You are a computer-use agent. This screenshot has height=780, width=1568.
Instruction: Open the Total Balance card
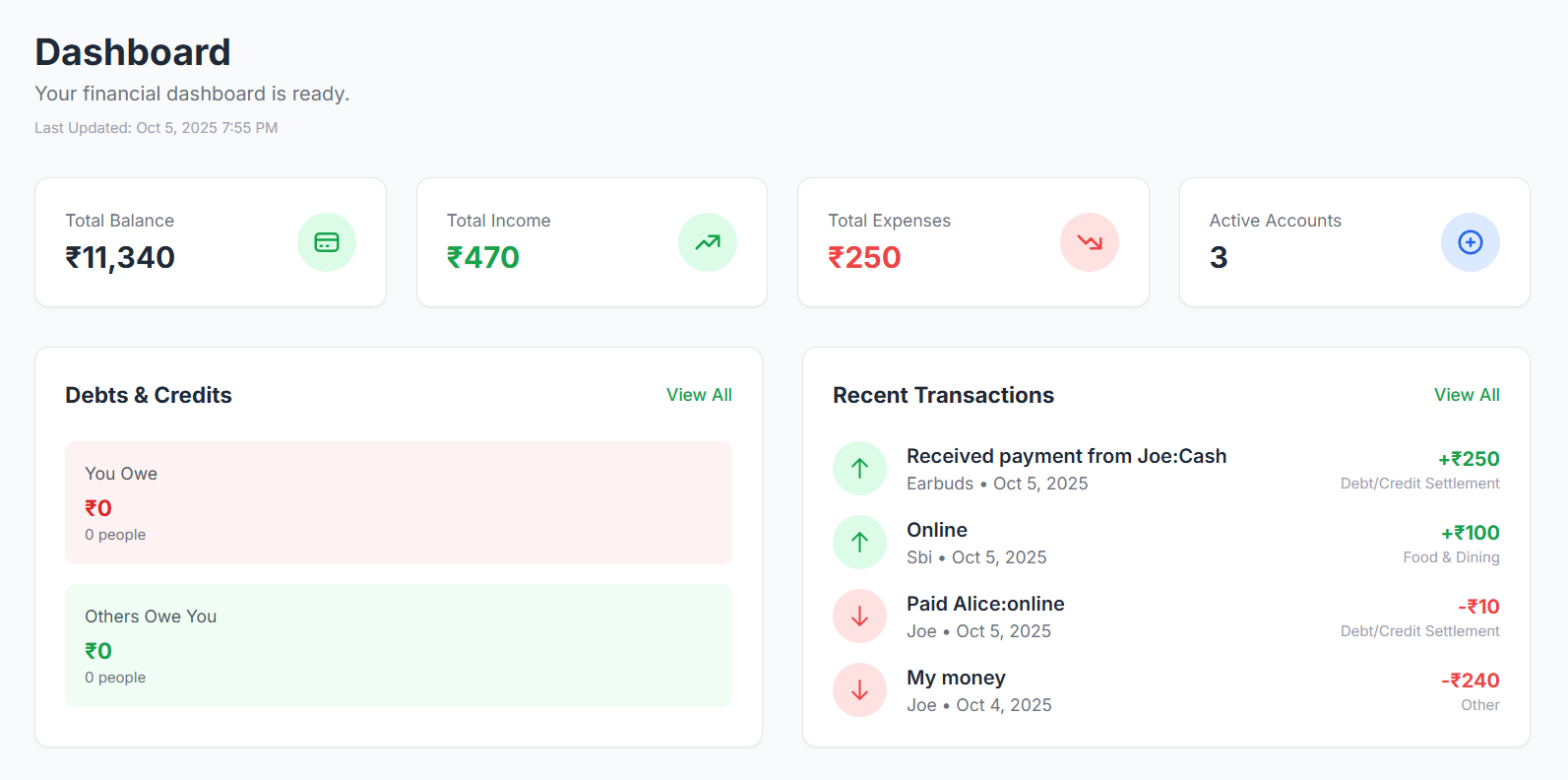point(210,242)
